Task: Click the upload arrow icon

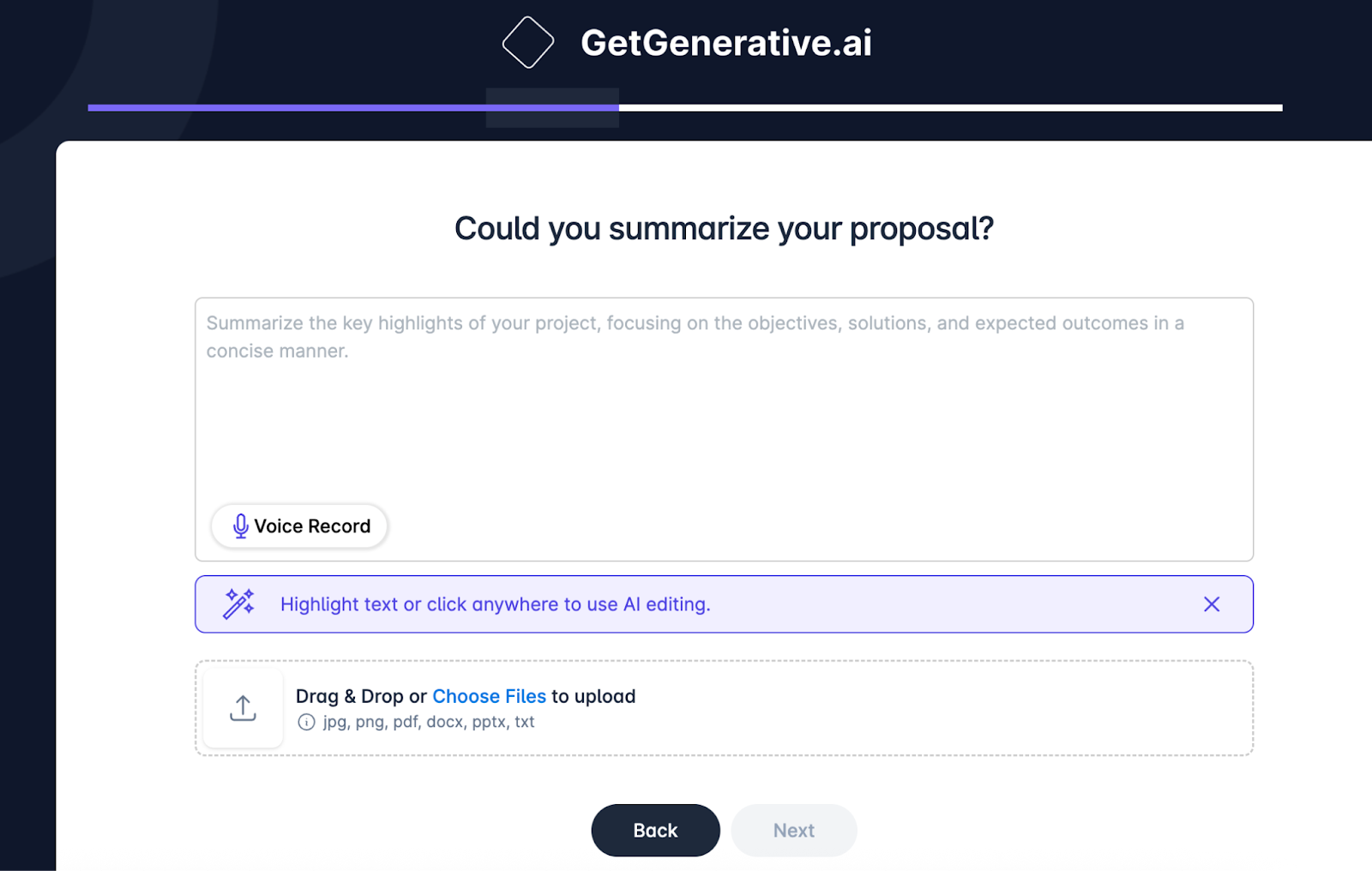Action: pos(243,708)
